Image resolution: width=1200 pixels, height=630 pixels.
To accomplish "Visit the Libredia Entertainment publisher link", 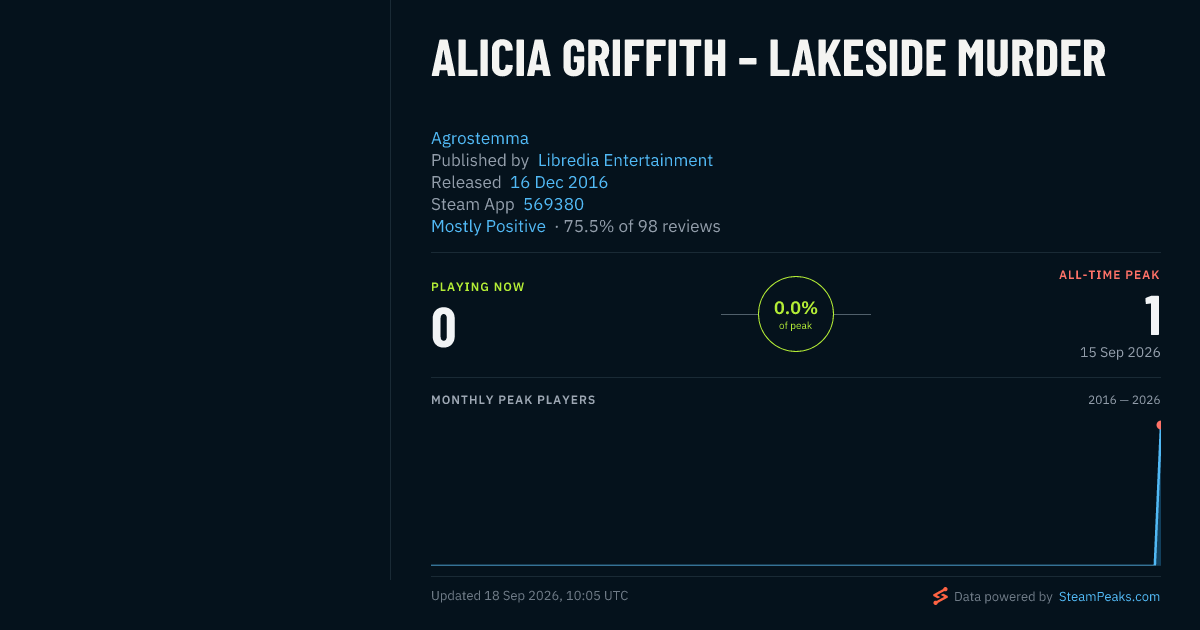I will 625,160.
